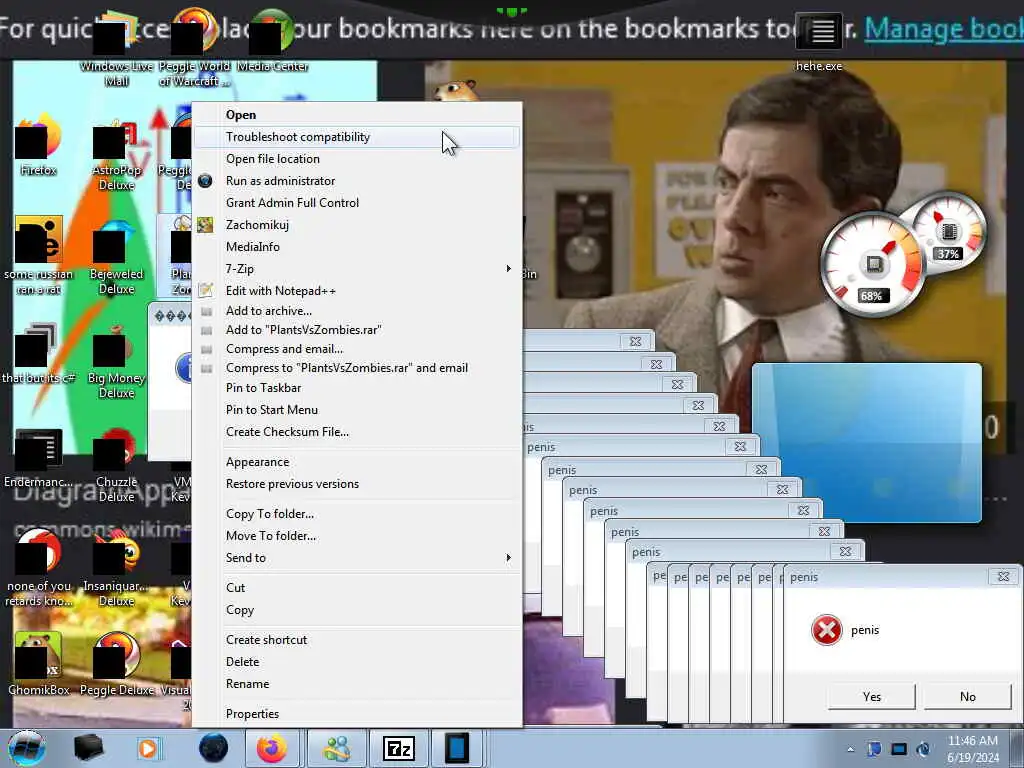Viewport: 1024px width, 768px height.
Task: Select Create Checksum File...
Action: [357, 432]
